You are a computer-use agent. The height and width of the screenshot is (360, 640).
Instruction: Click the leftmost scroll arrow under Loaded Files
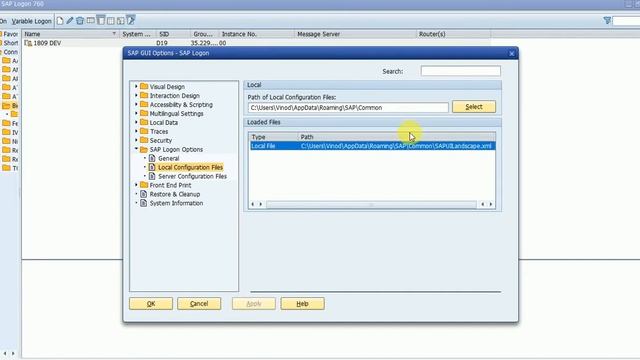(253, 204)
